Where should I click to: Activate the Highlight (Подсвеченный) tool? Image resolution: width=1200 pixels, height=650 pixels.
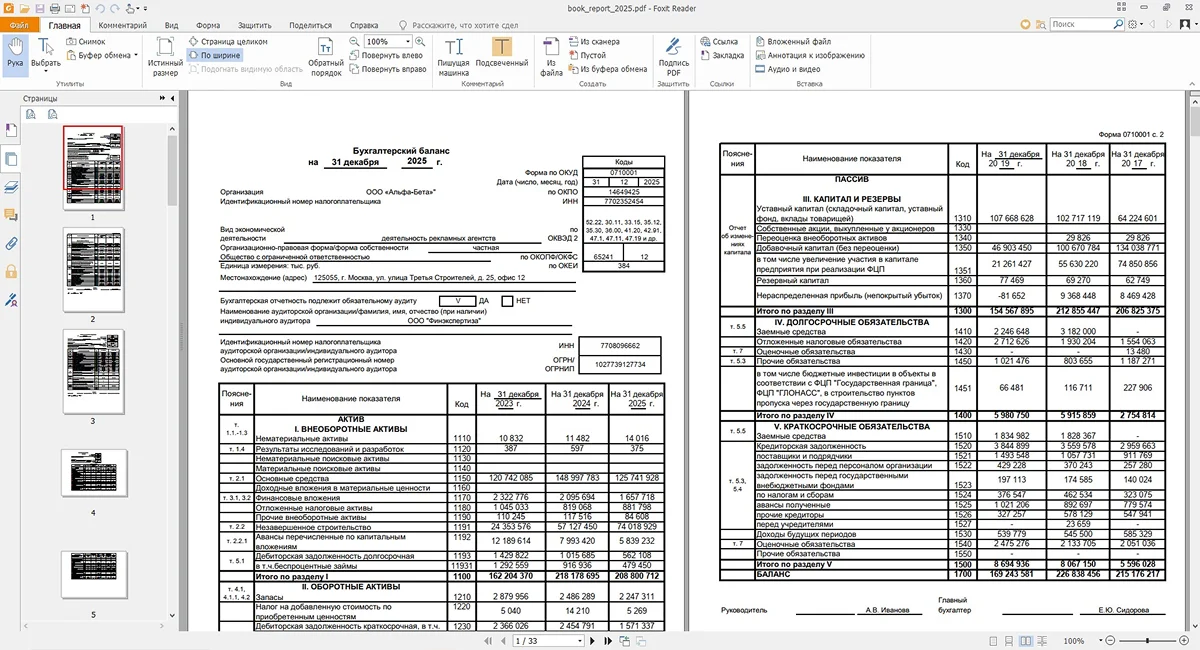point(501,55)
